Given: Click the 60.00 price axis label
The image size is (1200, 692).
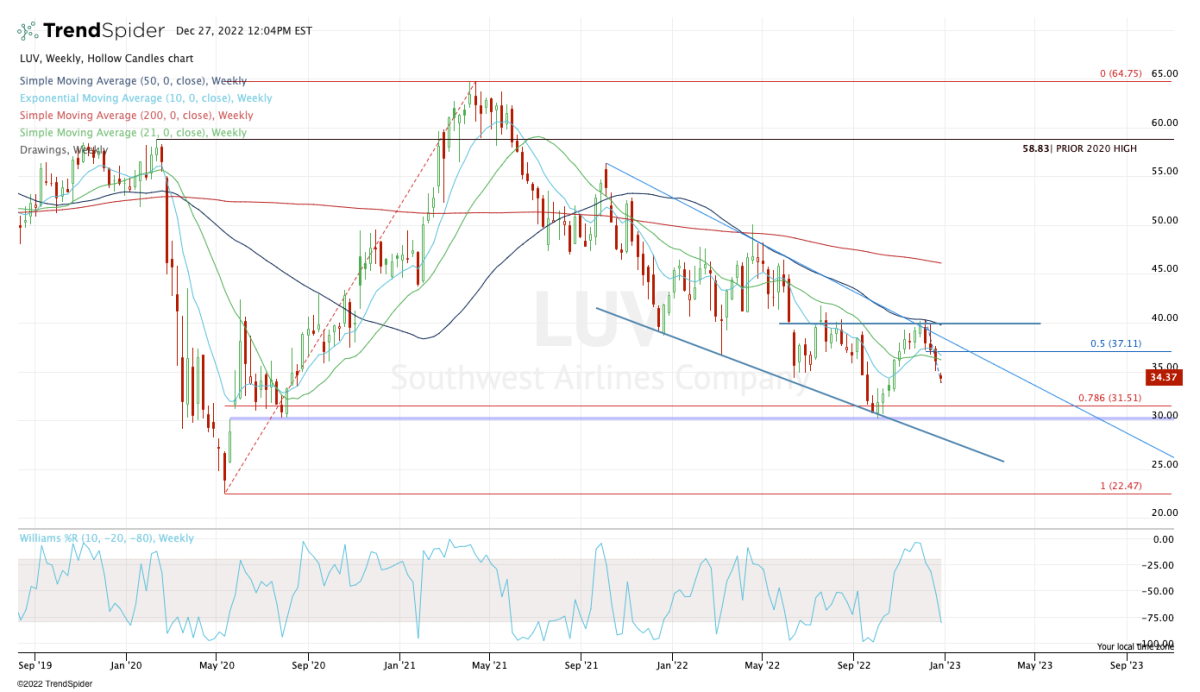Looking at the screenshot, I should 1163,123.
